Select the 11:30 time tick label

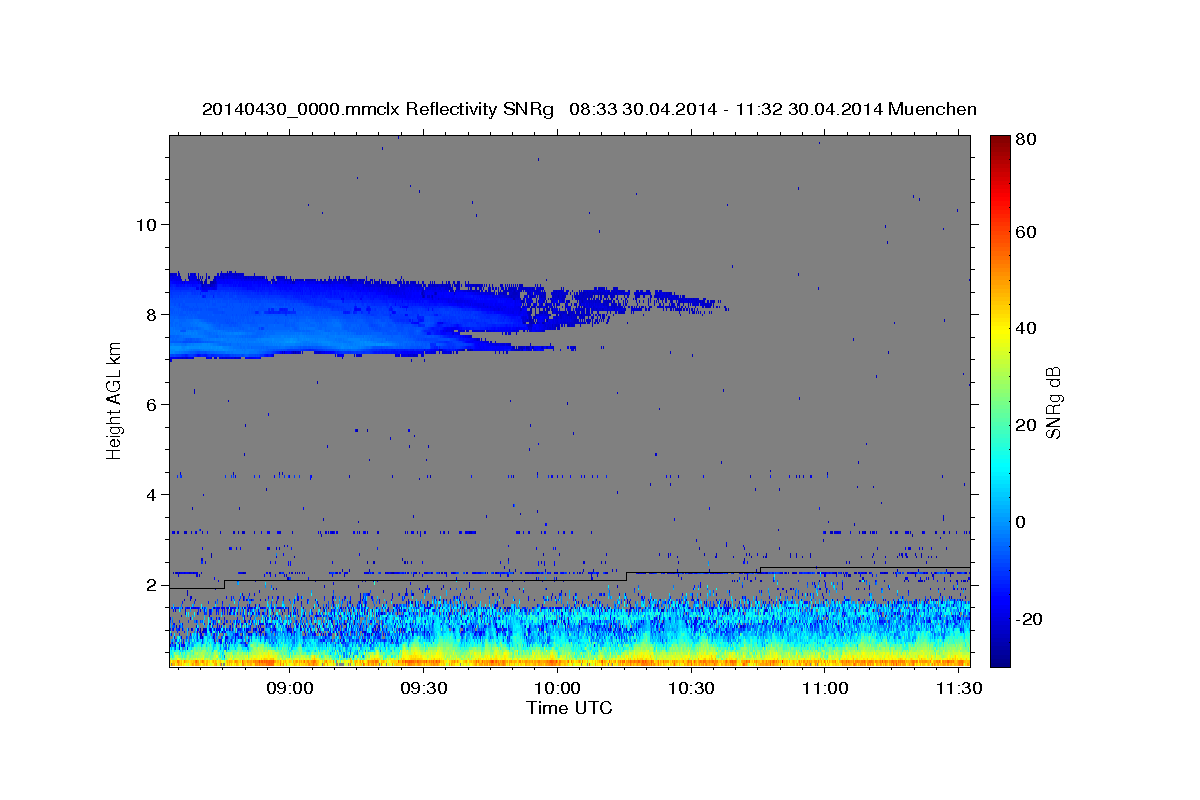(x=957, y=689)
